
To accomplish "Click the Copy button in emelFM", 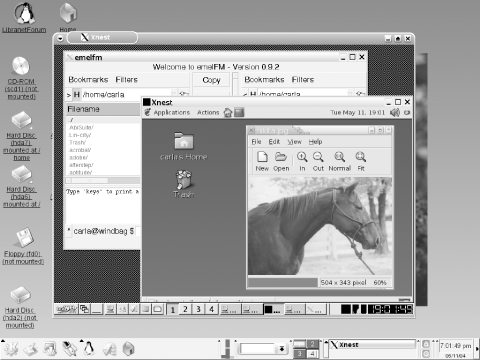I will 211,80.
